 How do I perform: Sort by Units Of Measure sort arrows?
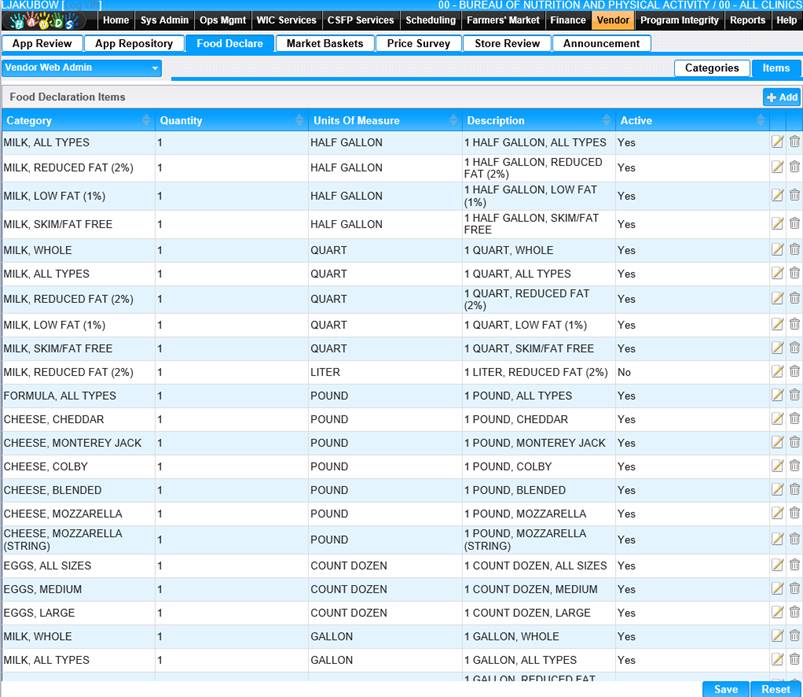pyautogui.click(x=453, y=120)
